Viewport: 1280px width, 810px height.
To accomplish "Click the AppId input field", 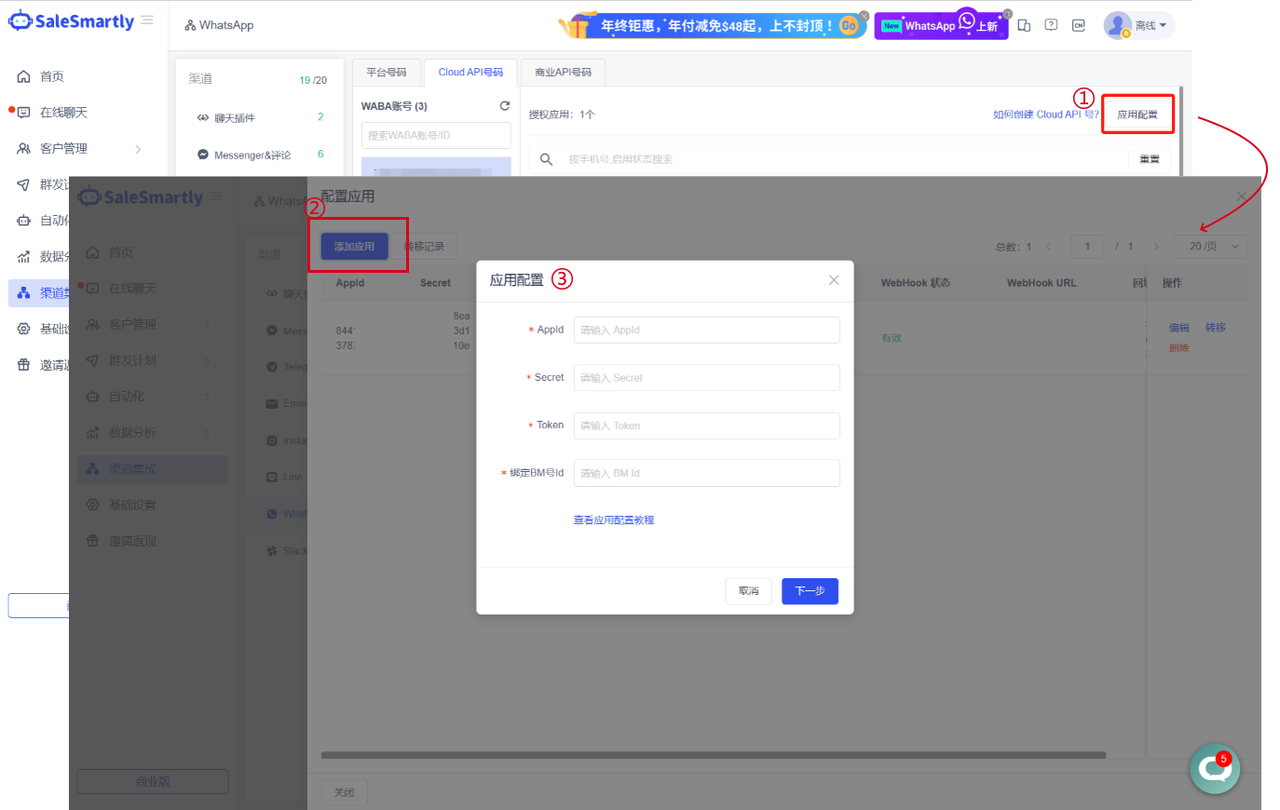I will tap(706, 330).
